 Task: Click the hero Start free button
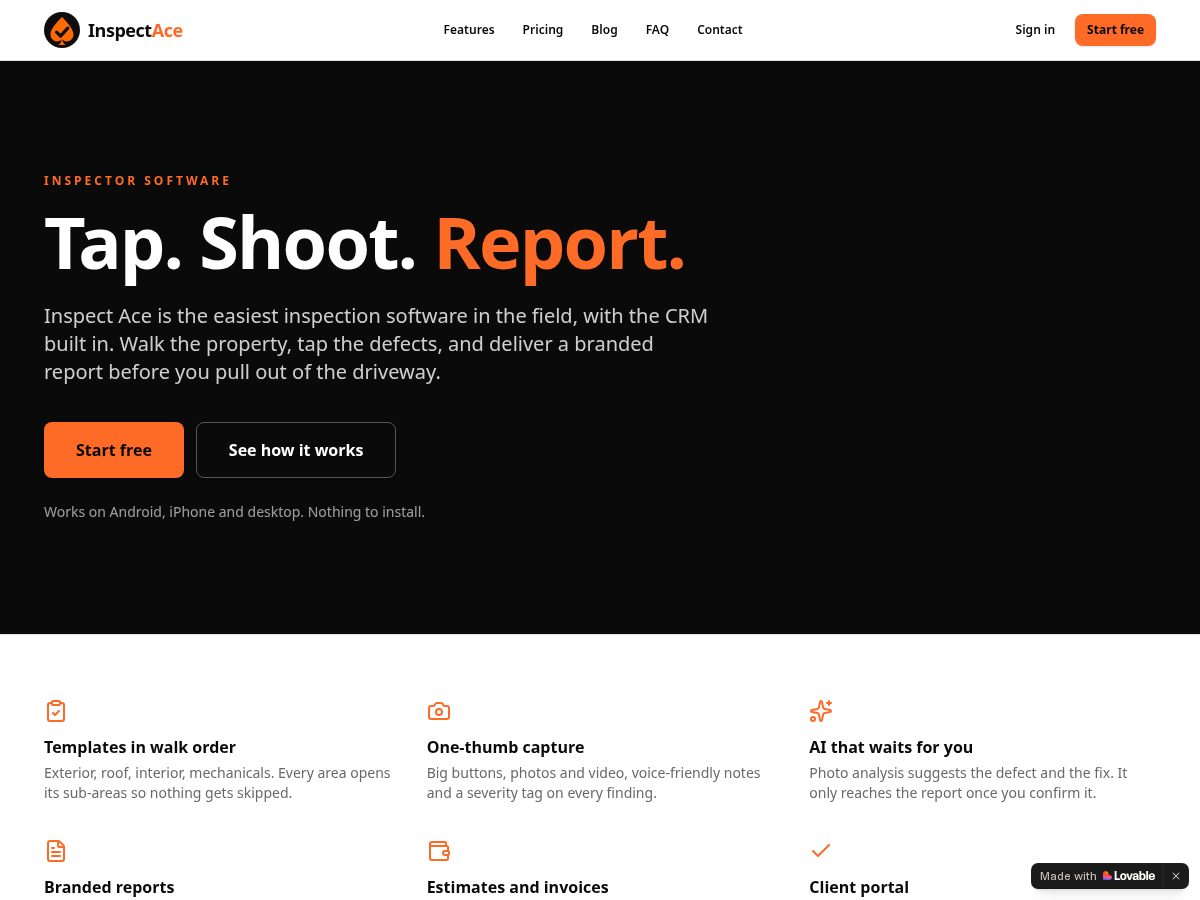coord(114,450)
